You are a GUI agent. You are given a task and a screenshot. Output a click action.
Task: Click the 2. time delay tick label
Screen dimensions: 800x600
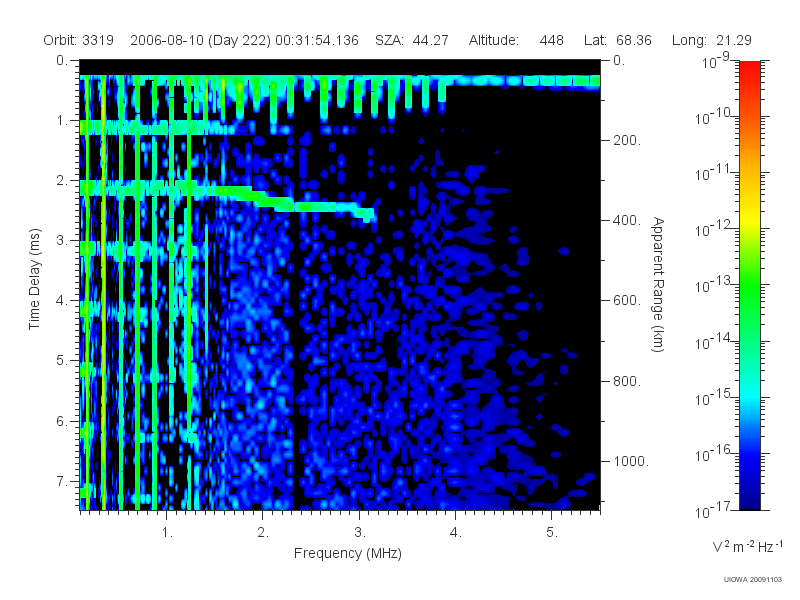(x=62, y=181)
